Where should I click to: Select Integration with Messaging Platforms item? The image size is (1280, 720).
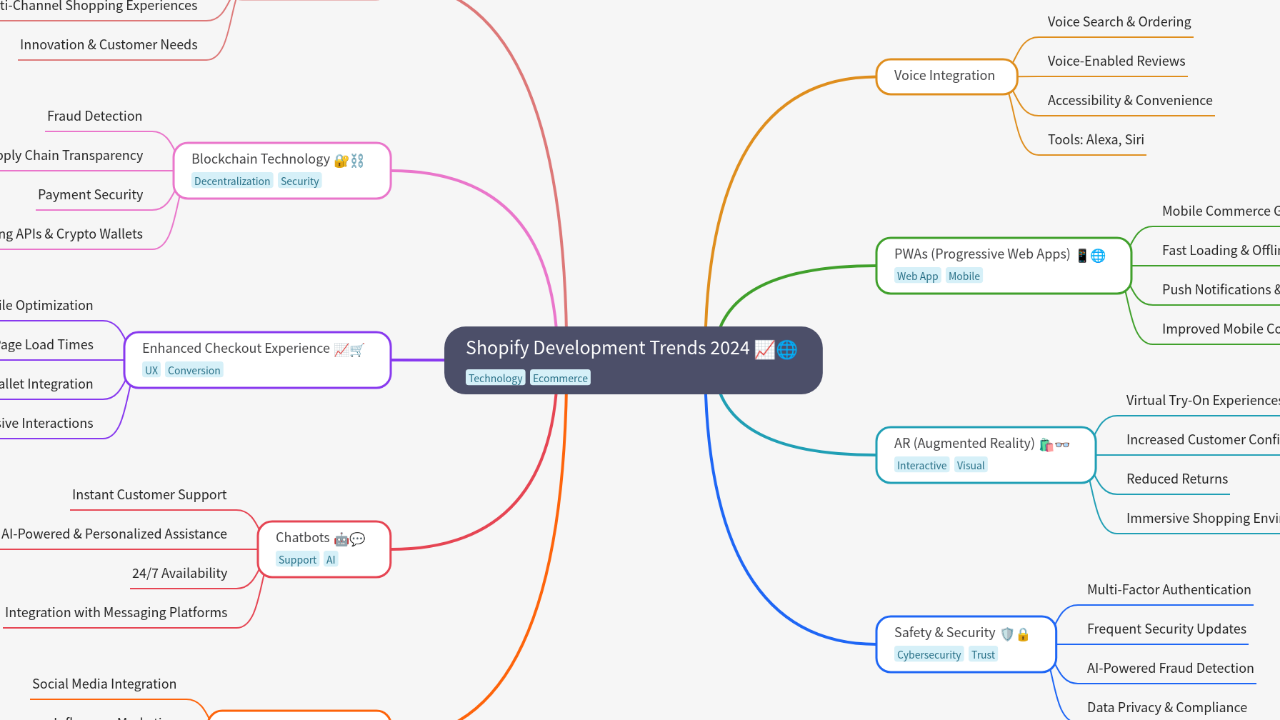point(116,613)
